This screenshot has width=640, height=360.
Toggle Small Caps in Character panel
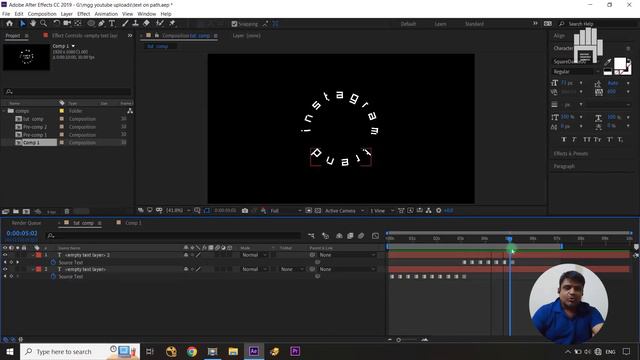click(598, 140)
